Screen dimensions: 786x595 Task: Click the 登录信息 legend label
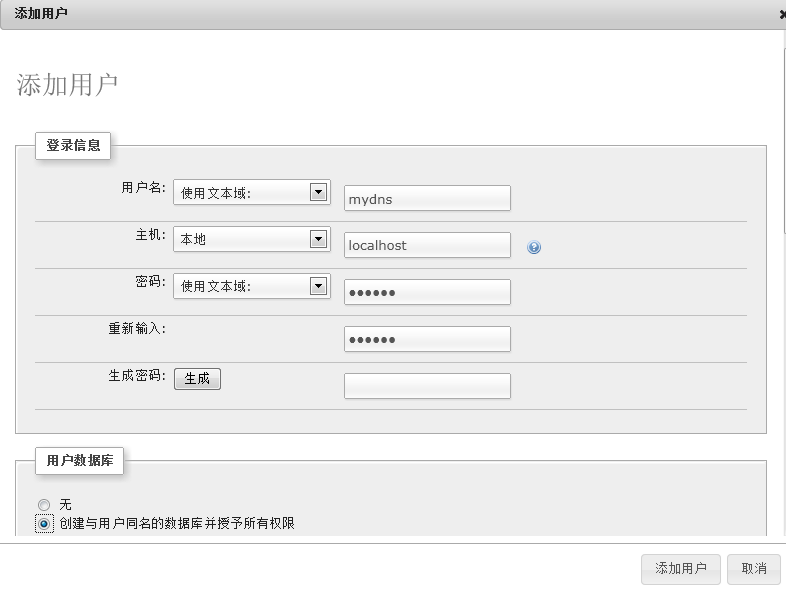pos(73,145)
